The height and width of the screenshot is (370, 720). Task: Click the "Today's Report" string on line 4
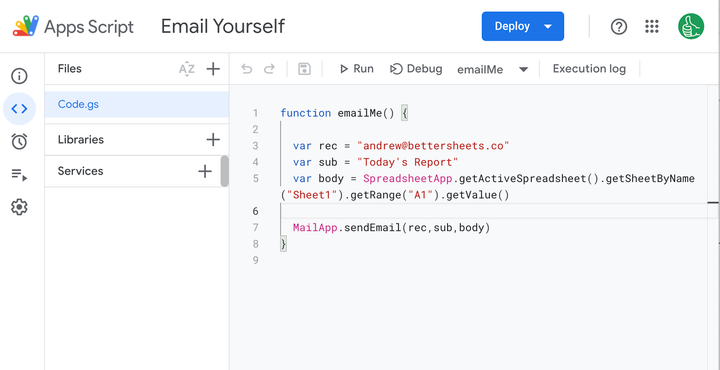coord(407,163)
